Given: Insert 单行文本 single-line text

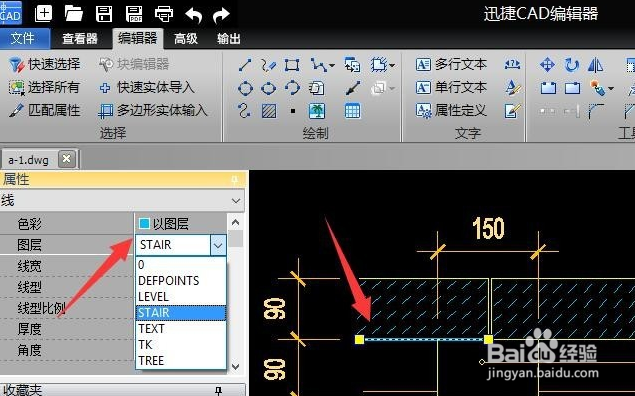Looking at the screenshot, I should [452, 87].
